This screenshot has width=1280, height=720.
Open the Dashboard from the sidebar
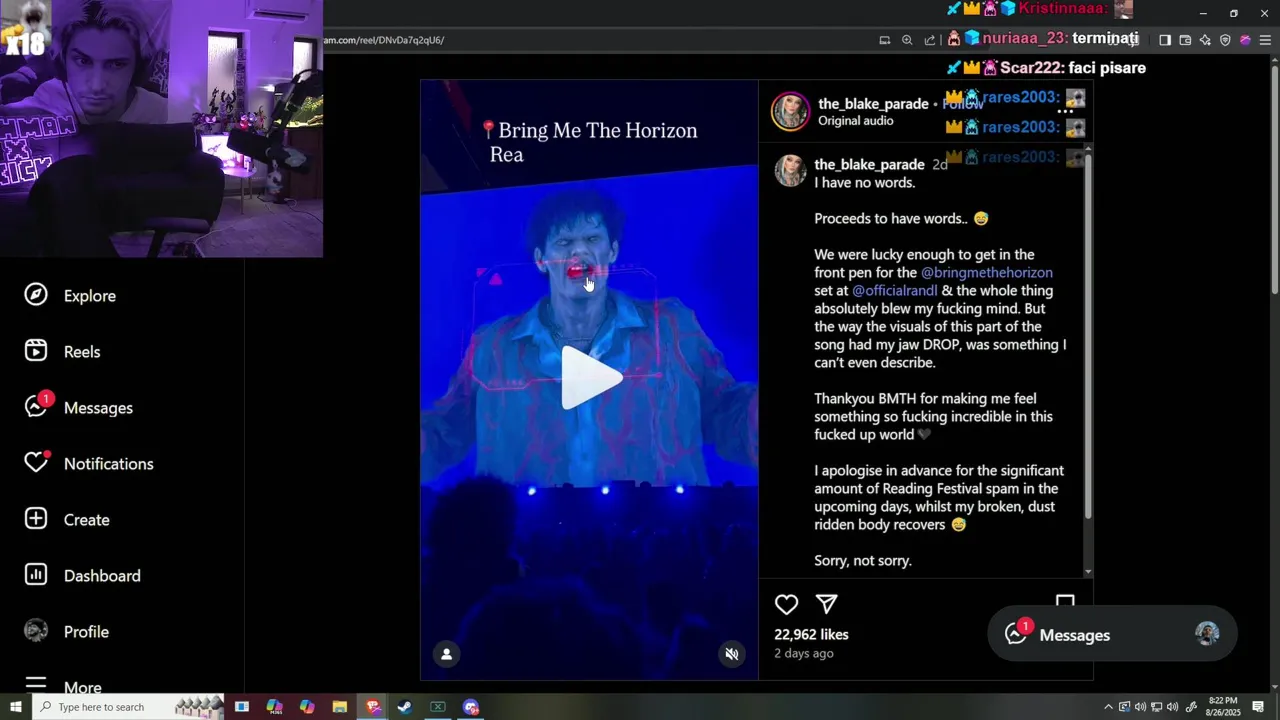(82, 575)
